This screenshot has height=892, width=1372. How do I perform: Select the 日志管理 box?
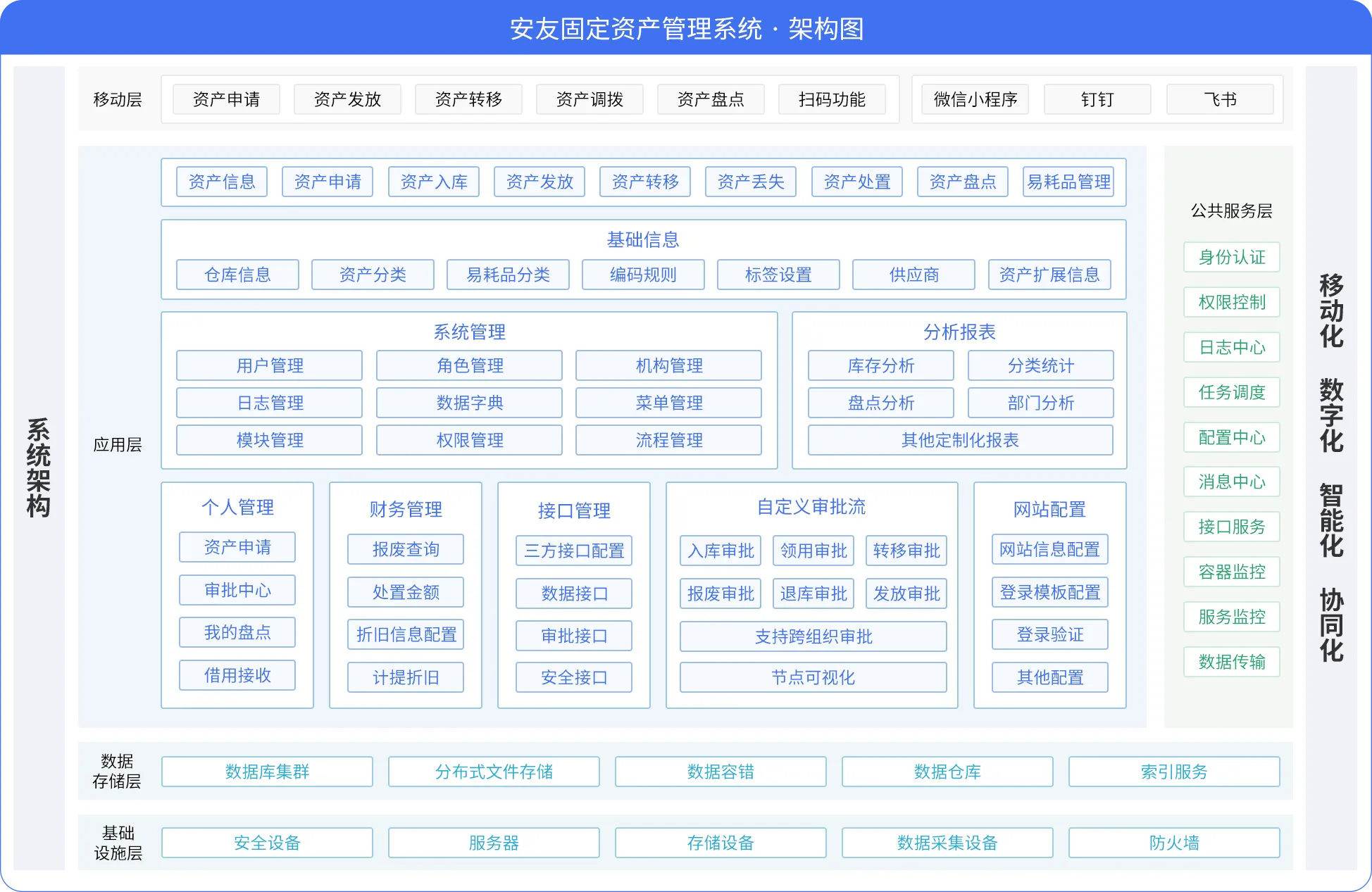tap(270, 403)
